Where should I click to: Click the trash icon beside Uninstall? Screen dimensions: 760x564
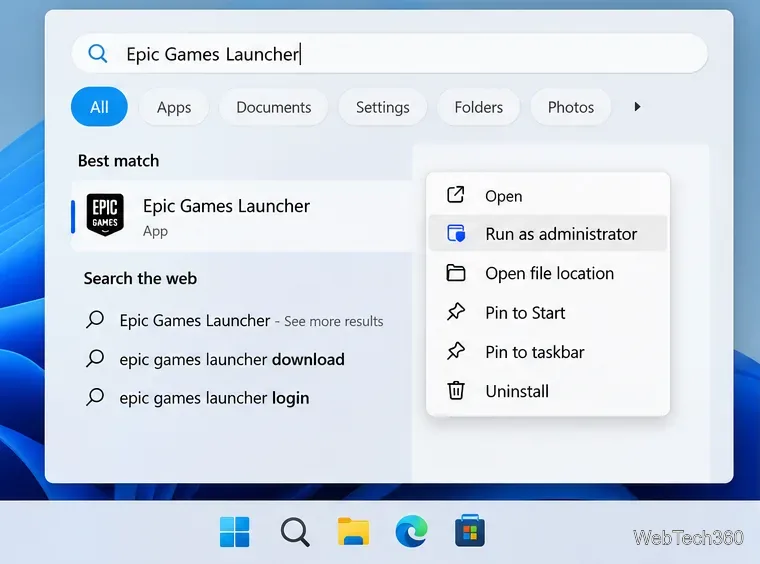(456, 390)
